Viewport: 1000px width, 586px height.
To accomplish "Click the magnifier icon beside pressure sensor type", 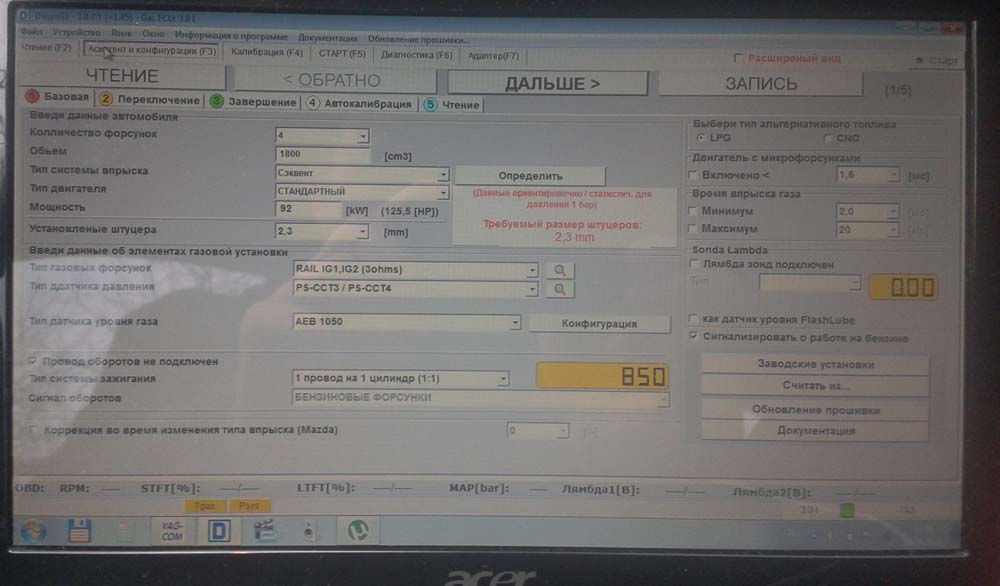I will 560,289.
